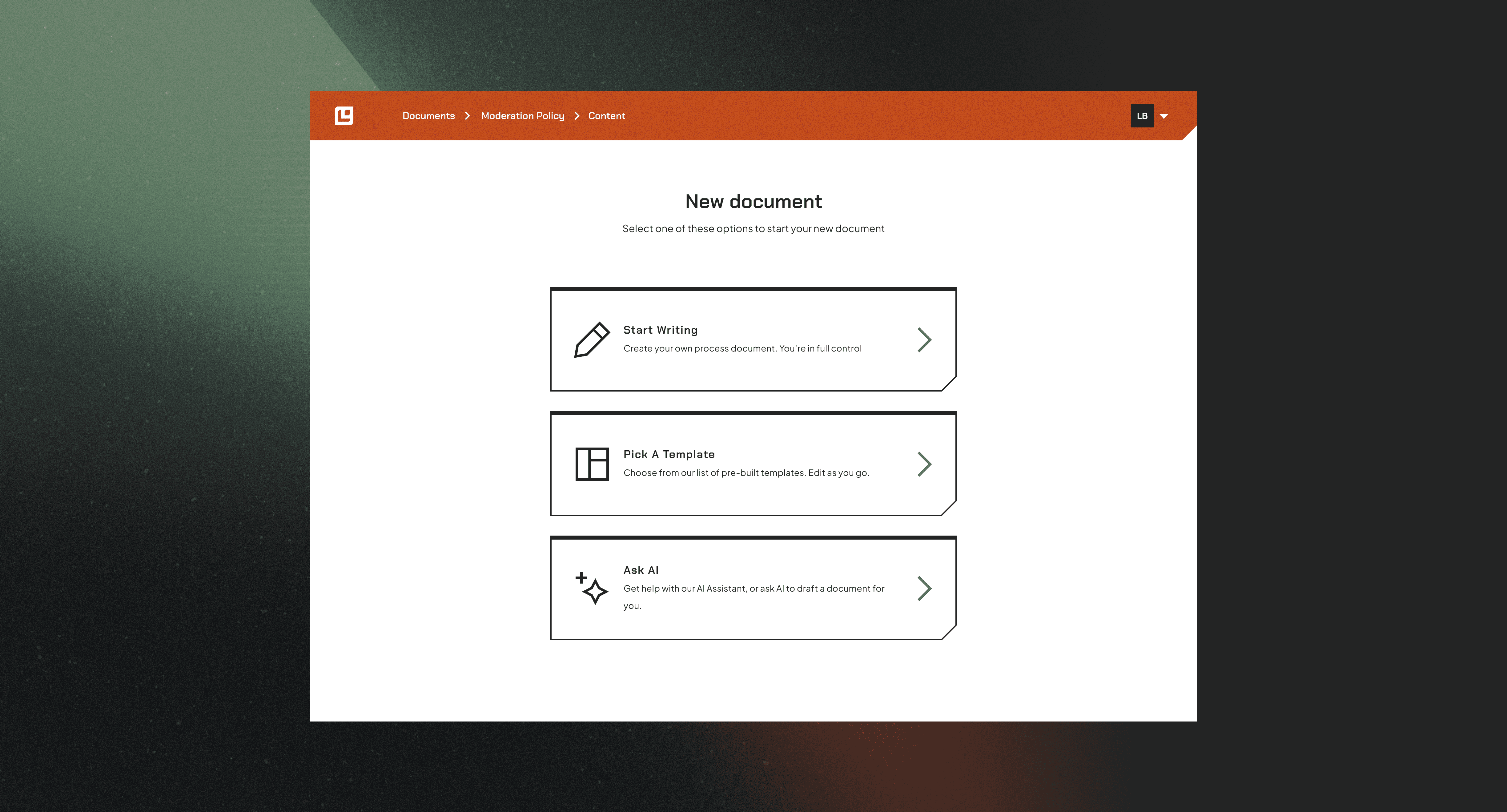Choose the Pick A Template title
Viewport: 1507px width, 812px height.
669,455
